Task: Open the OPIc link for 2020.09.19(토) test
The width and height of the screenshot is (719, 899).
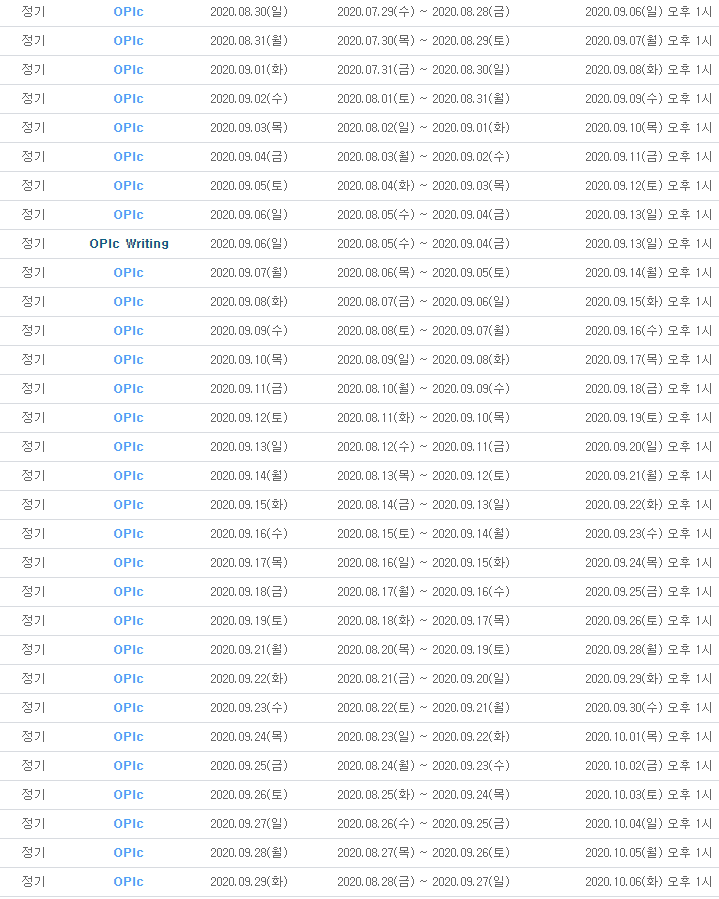Action: 128,621
